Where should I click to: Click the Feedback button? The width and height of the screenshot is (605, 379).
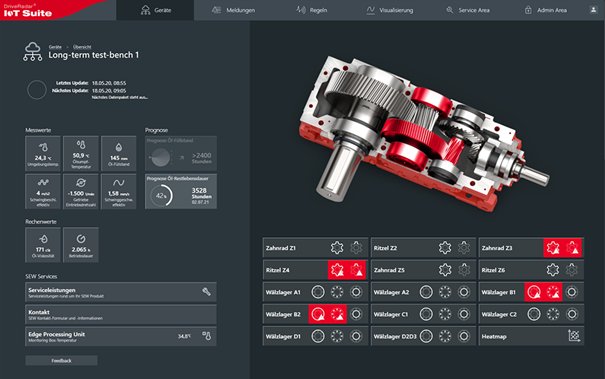click(x=61, y=360)
